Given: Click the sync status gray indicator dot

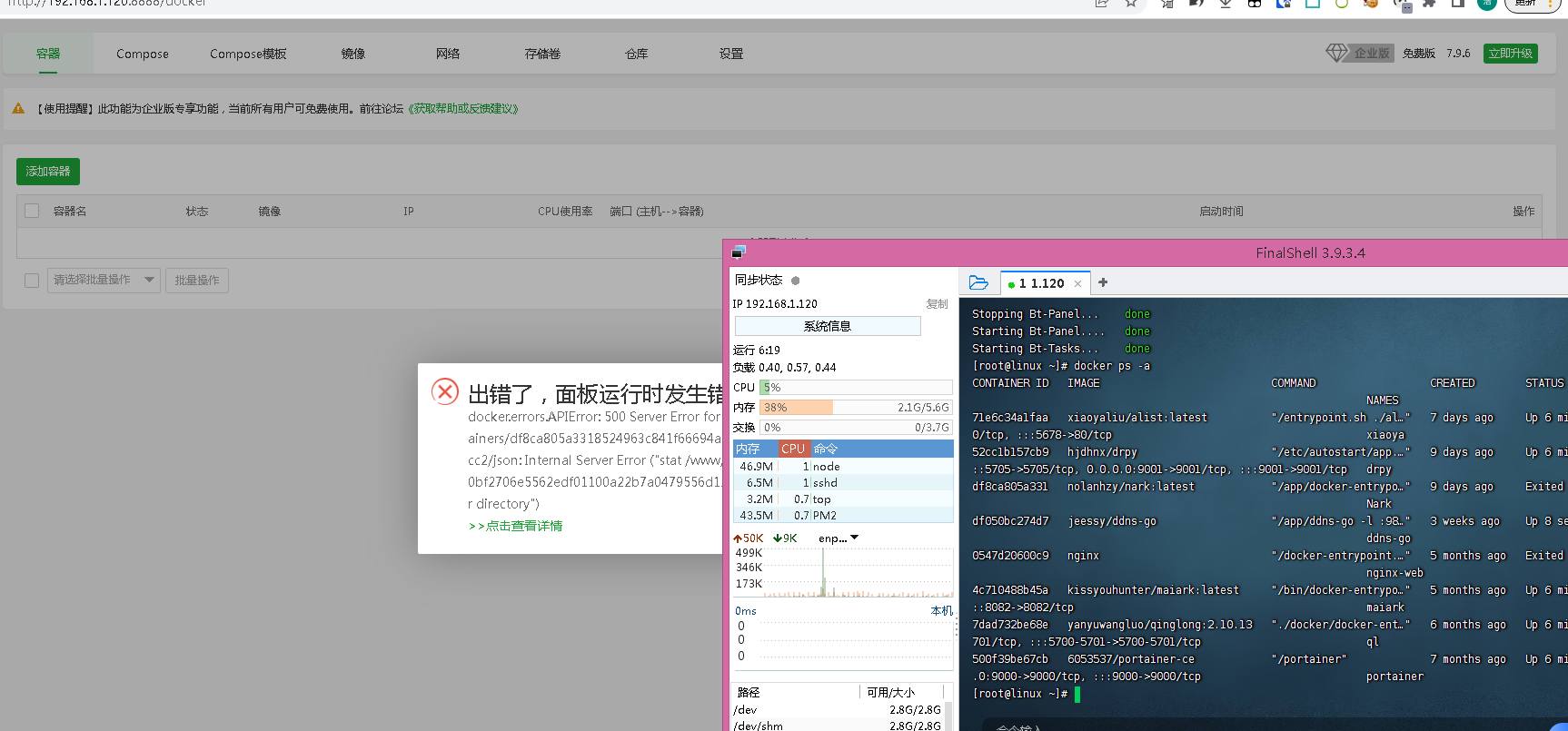Looking at the screenshot, I should (795, 281).
